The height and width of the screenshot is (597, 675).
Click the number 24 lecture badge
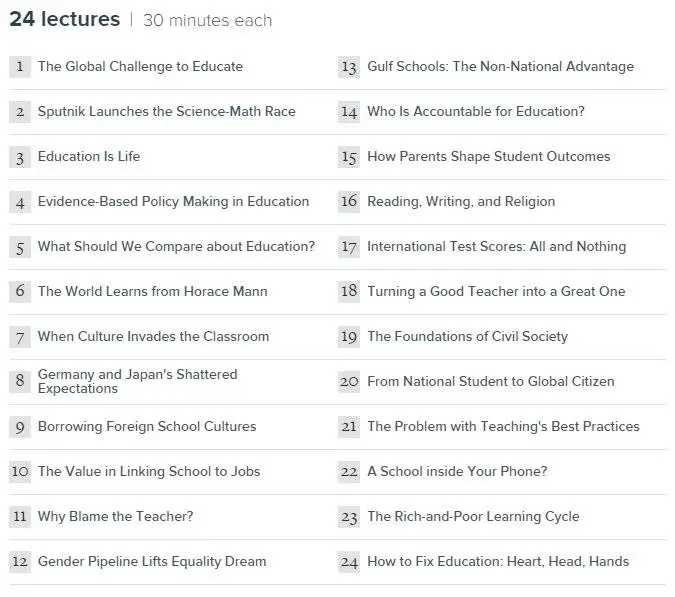point(349,562)
